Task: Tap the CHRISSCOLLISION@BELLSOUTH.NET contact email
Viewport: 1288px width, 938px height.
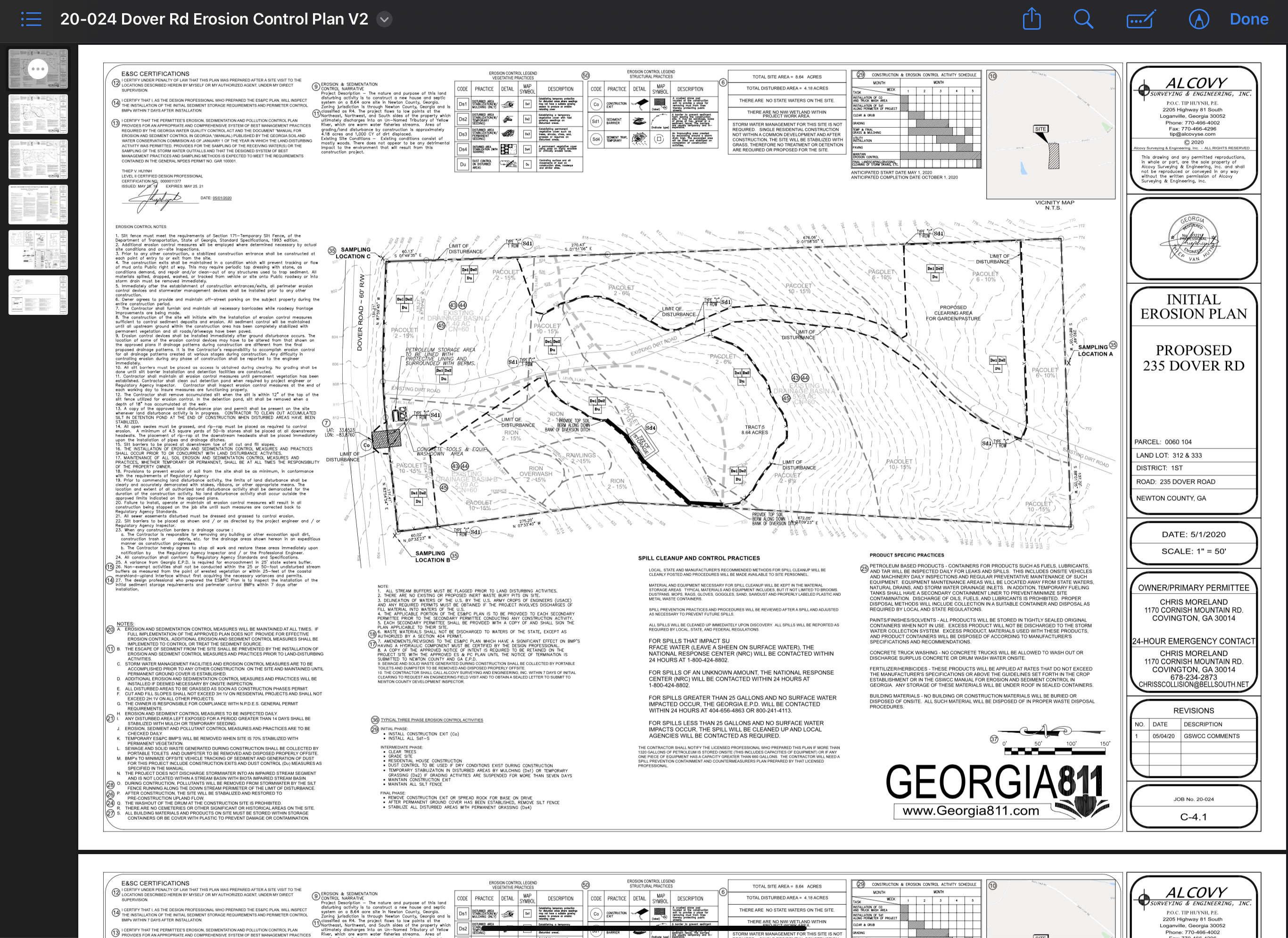Action: coord(1193,685)
